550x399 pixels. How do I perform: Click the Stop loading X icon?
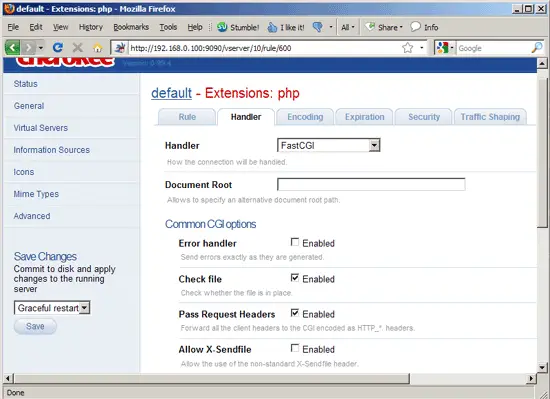78,47
